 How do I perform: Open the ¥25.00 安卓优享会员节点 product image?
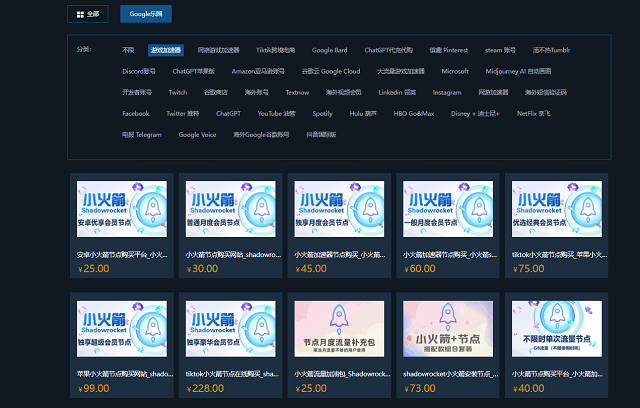tap(121, 209)
